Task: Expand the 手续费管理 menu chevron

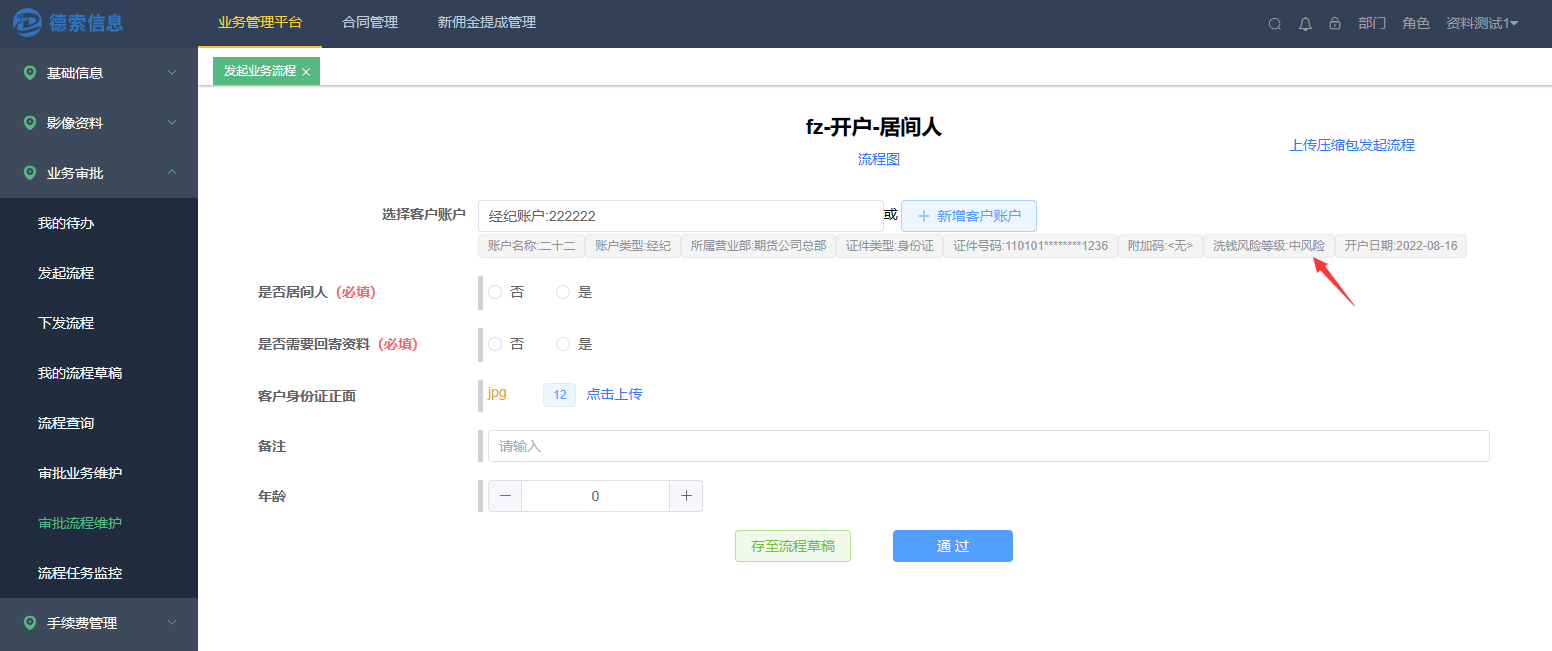Action: 172,623
